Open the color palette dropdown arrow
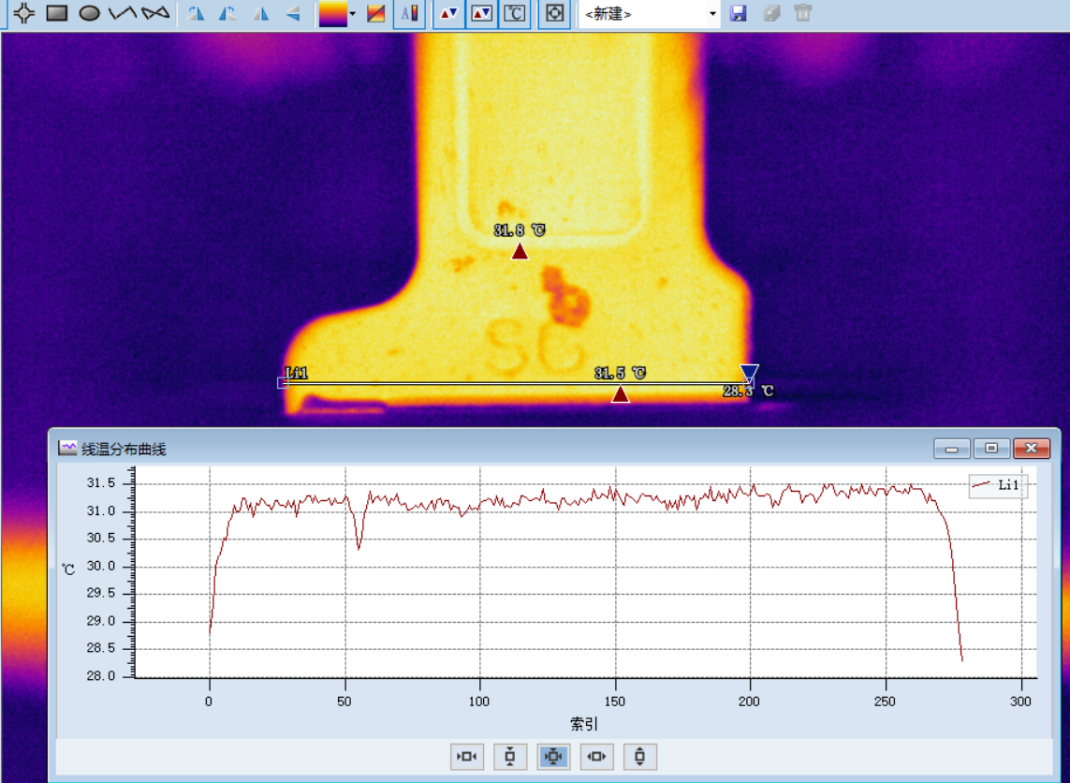The image size is (1070, 783). [x=353, y=14]
